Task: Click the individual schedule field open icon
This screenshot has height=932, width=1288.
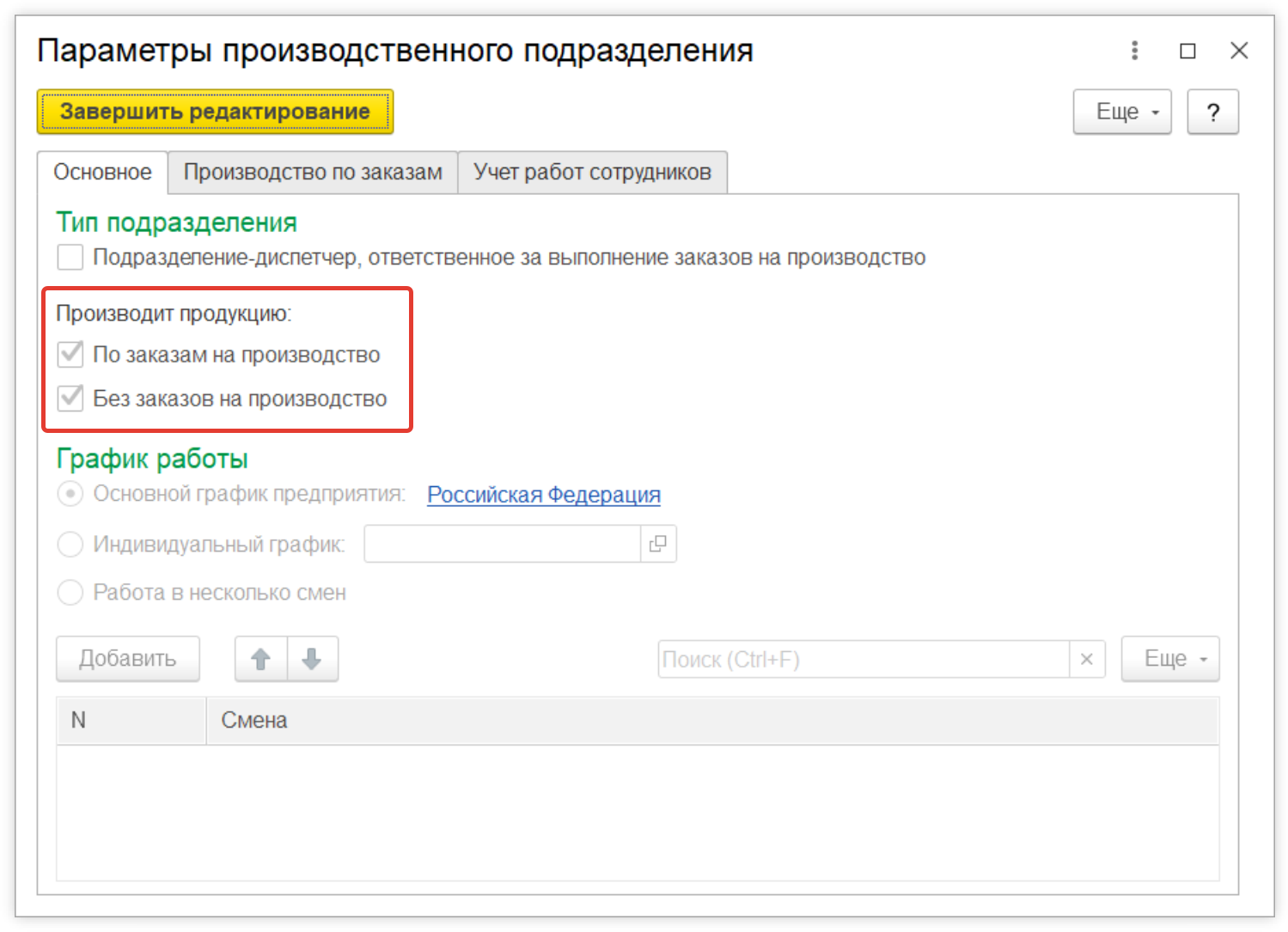Action: [658, 544]
